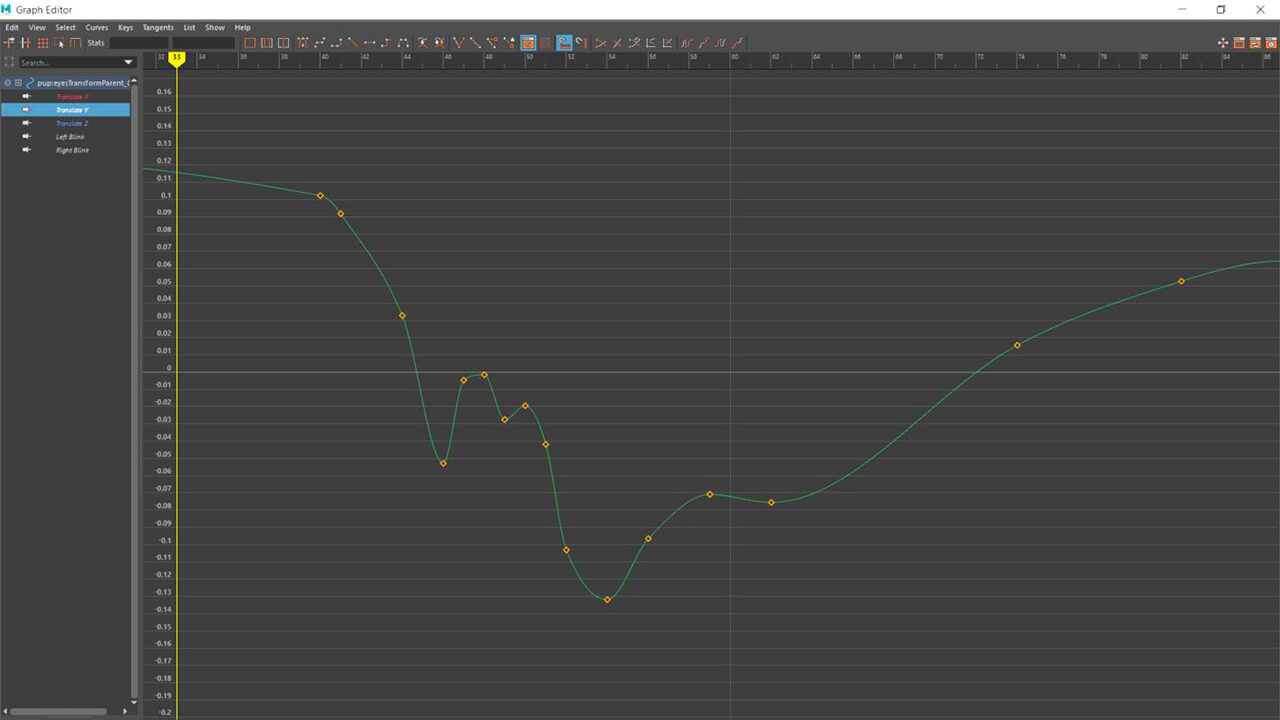Screen dimensions: 1280x720
Task: Click the pan/move icon at top right
Action: 1222,43
